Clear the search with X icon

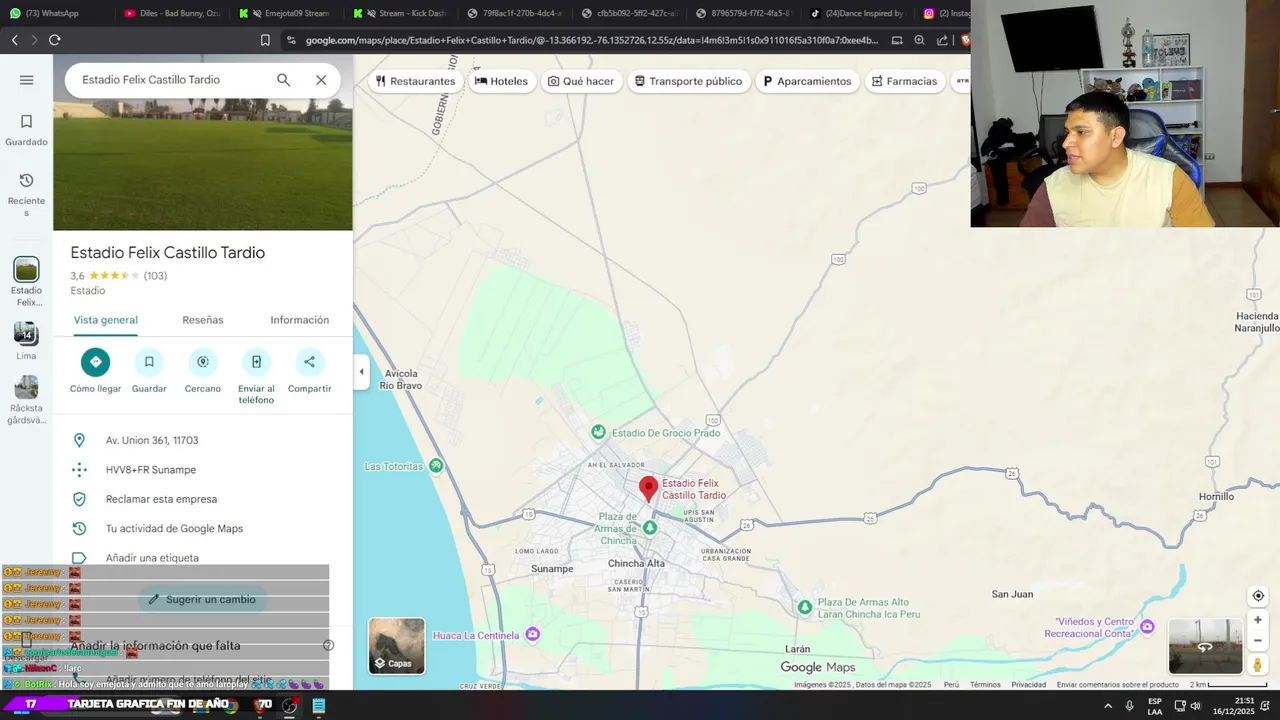pos(321,80)
